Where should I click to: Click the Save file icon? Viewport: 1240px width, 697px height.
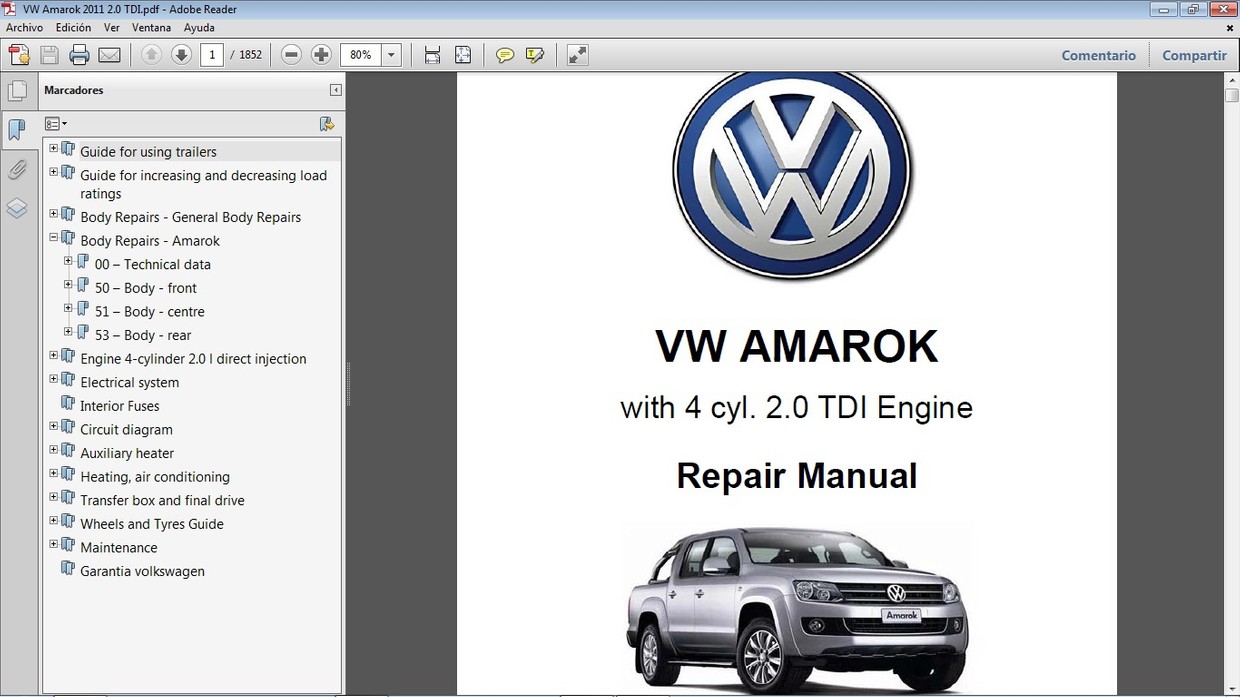[49, 55]
